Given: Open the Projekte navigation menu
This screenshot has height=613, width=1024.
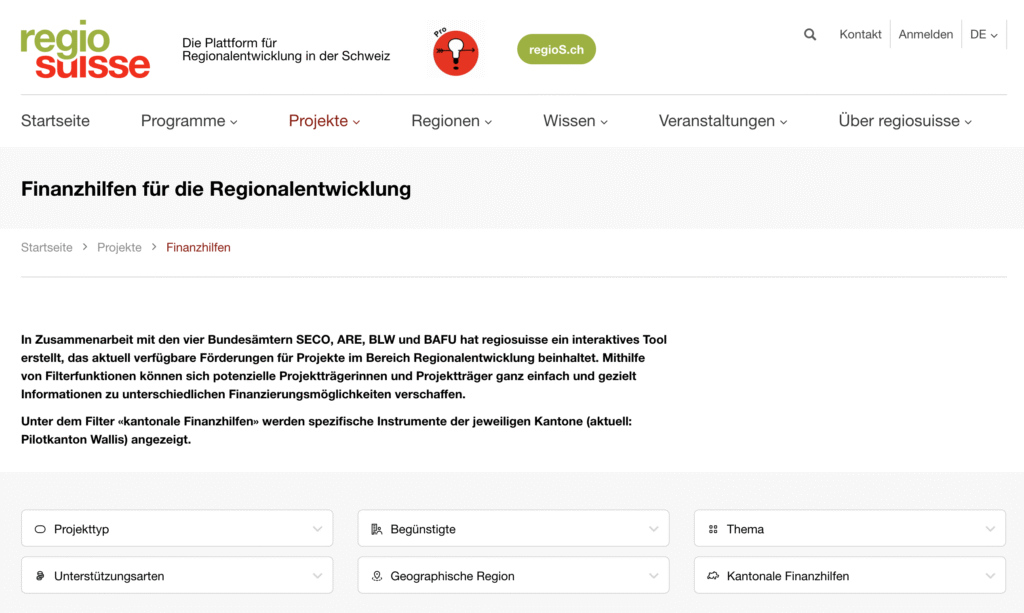Looking at the screenshot, I should tap(324, 121).
